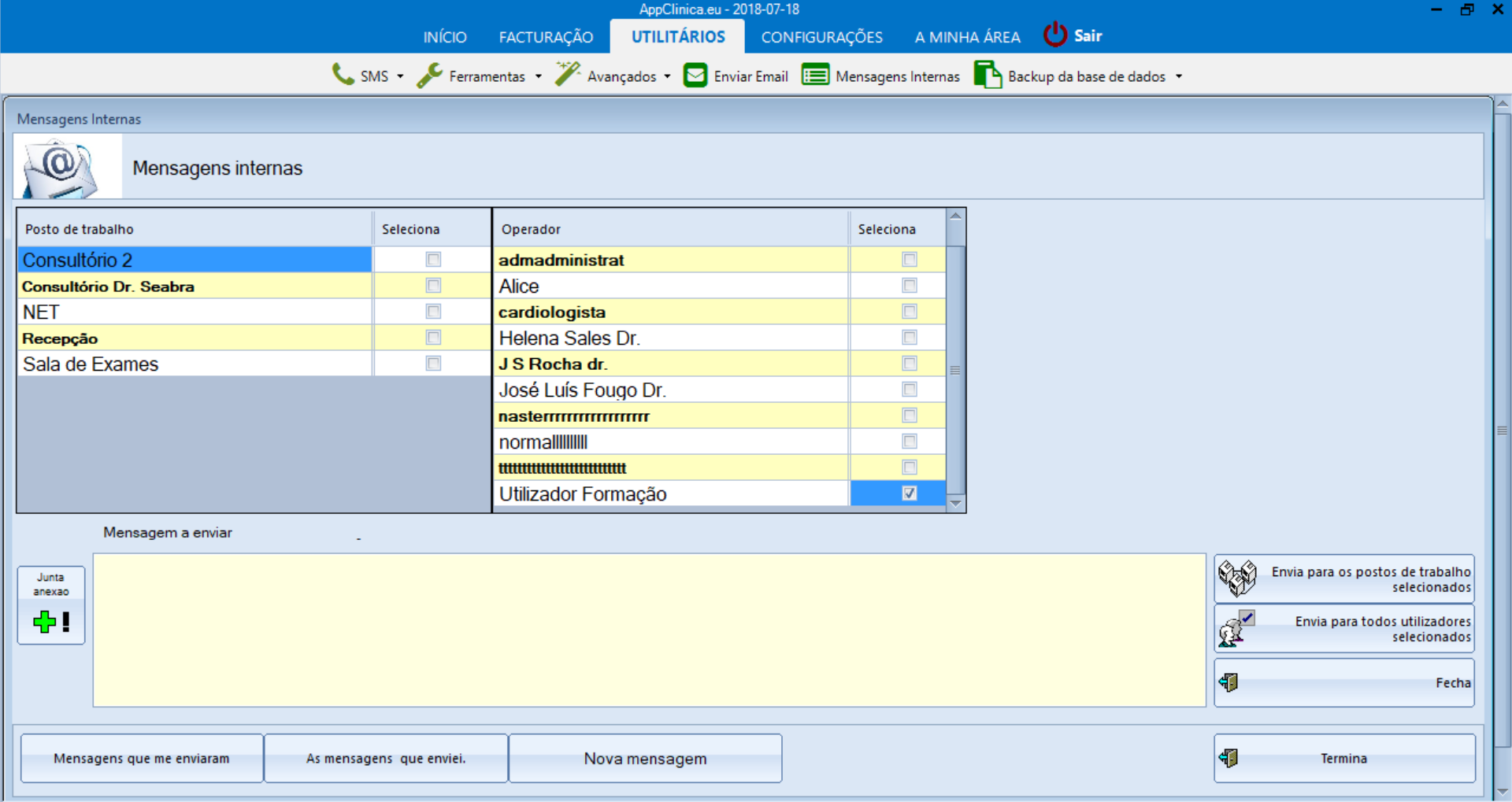Click the Nova mensagem button

coord(645,758)
